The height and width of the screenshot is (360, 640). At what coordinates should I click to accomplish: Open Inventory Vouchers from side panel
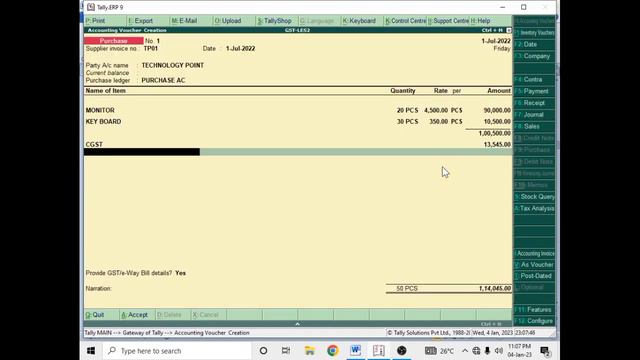[534, 33]
